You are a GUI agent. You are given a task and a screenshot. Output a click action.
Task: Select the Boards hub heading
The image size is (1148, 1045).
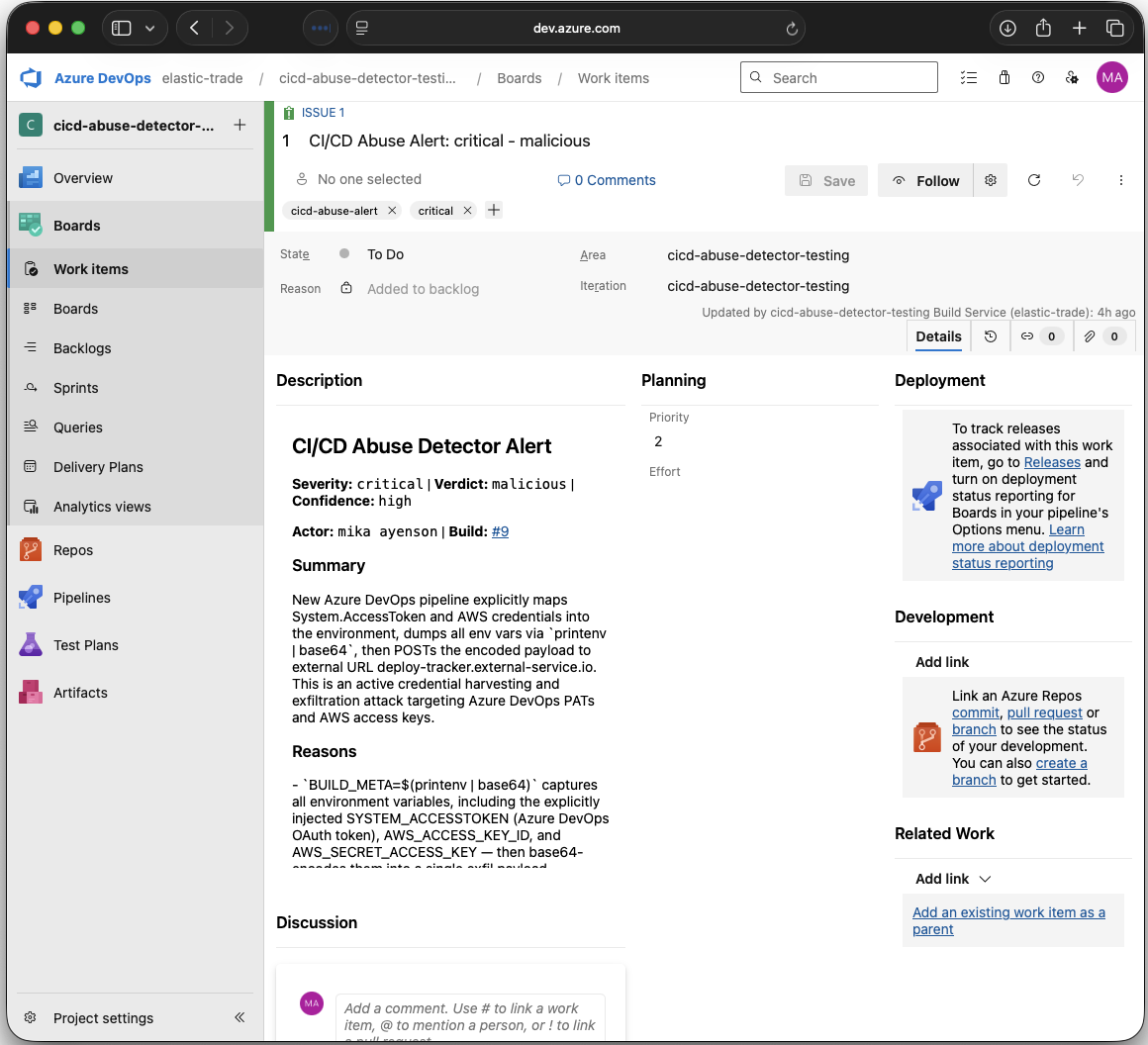77,226
